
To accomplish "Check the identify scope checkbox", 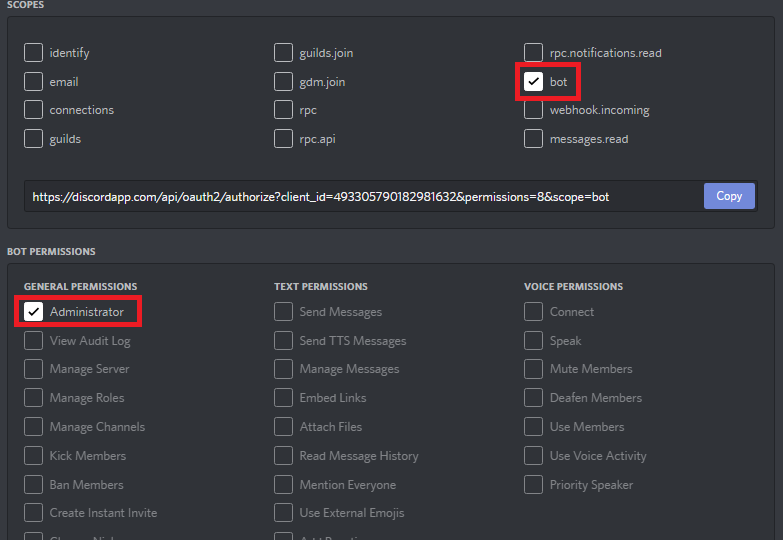I will pos(33,52).
